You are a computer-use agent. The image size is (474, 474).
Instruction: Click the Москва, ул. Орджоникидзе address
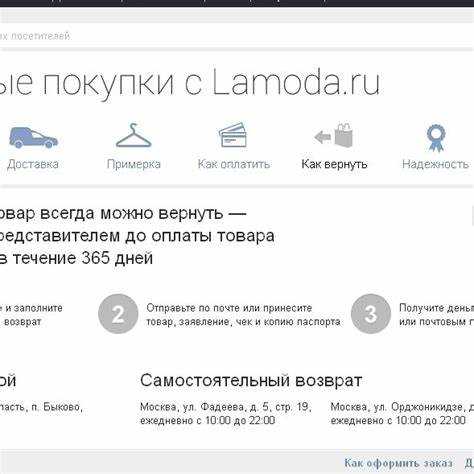coord(402,407)
